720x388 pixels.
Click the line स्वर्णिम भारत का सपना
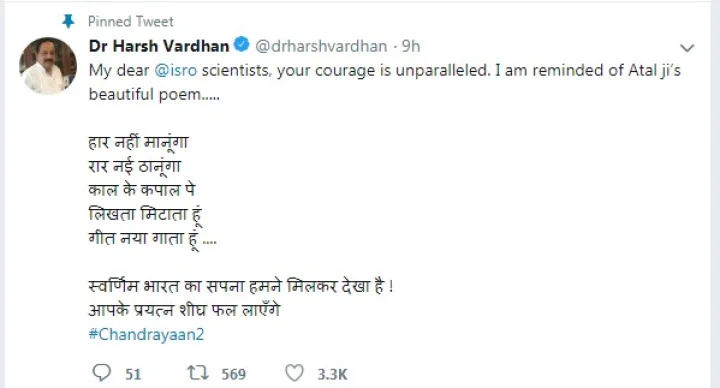tap(241, 286)
